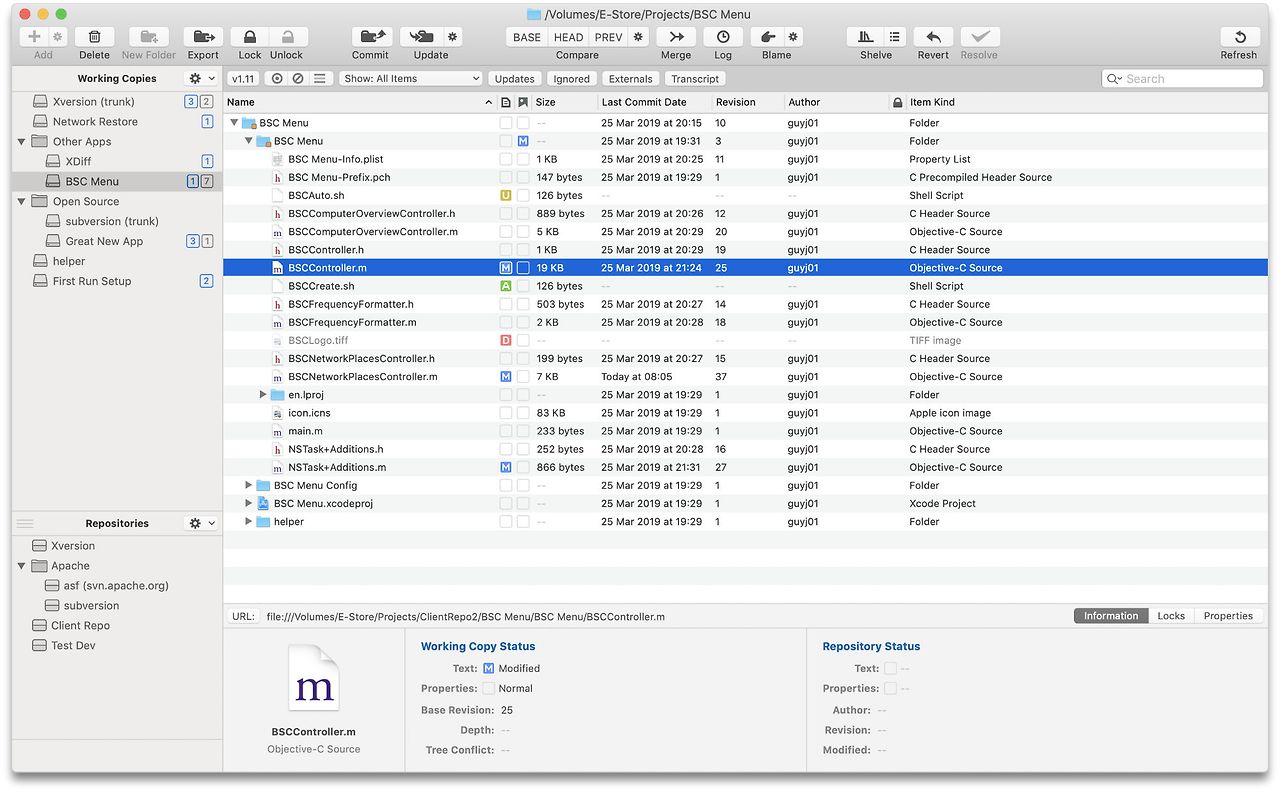Toggle text status box for icon.icns

pos(506,413)
